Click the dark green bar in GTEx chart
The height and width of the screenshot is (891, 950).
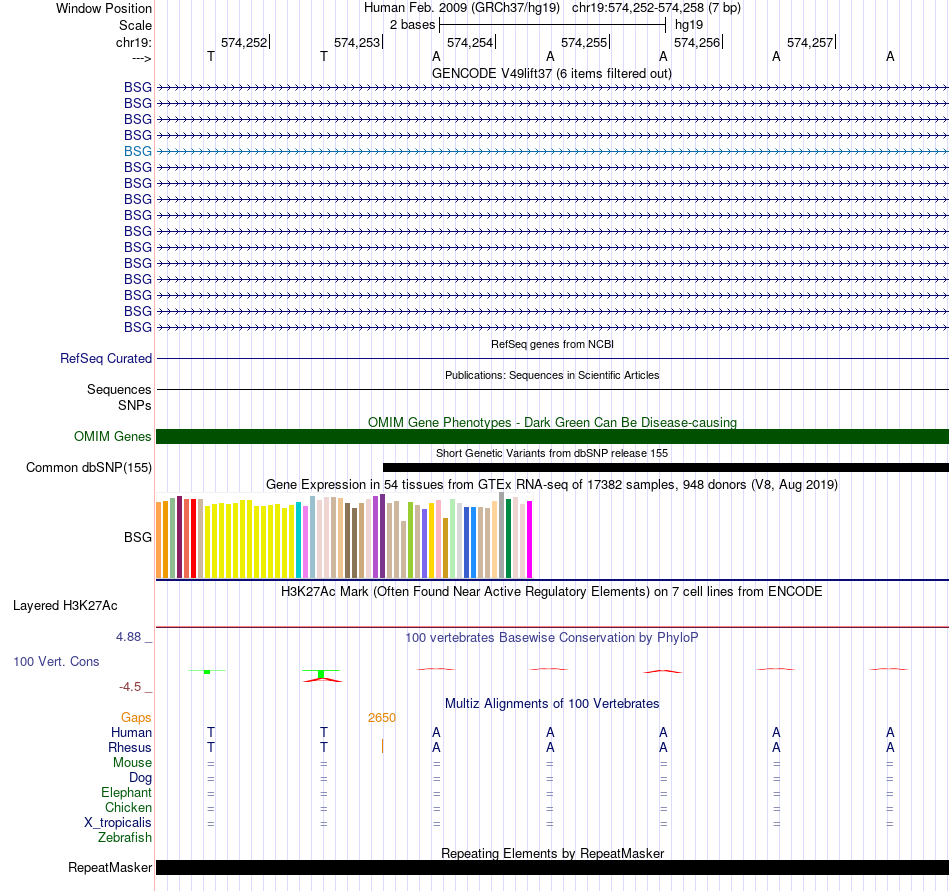tap(509, 538)
